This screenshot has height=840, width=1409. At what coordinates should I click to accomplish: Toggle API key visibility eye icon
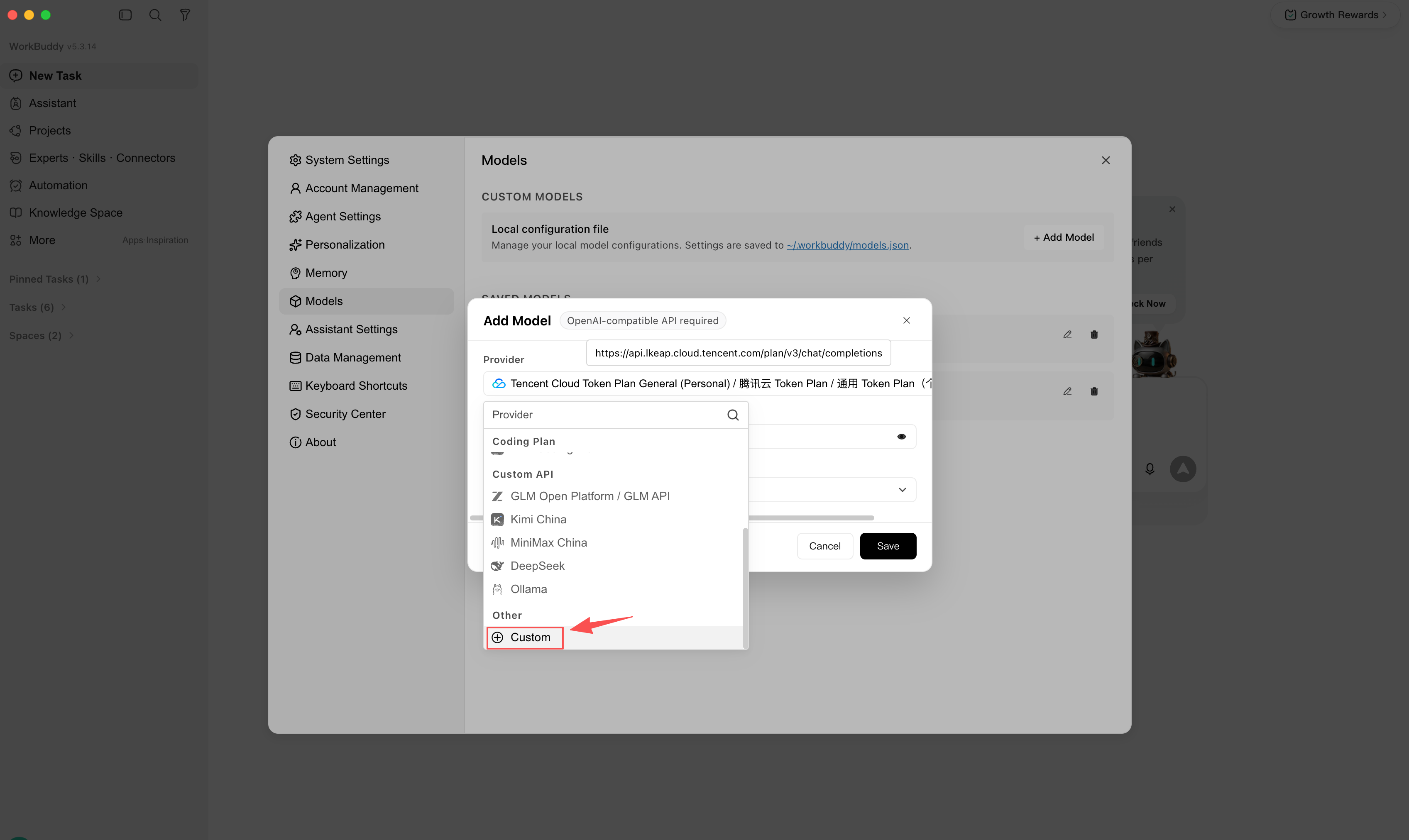point(901,437)
